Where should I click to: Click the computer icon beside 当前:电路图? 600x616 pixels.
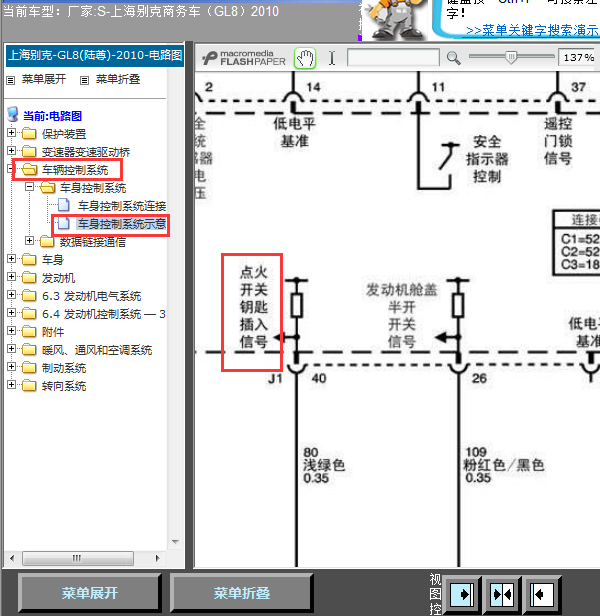(x=13, y=114)
